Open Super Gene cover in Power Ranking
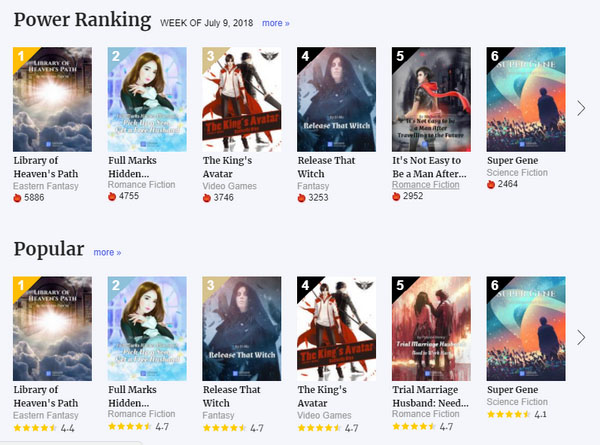Viewport: 600px width, 445px height. (x=526, y=99)
